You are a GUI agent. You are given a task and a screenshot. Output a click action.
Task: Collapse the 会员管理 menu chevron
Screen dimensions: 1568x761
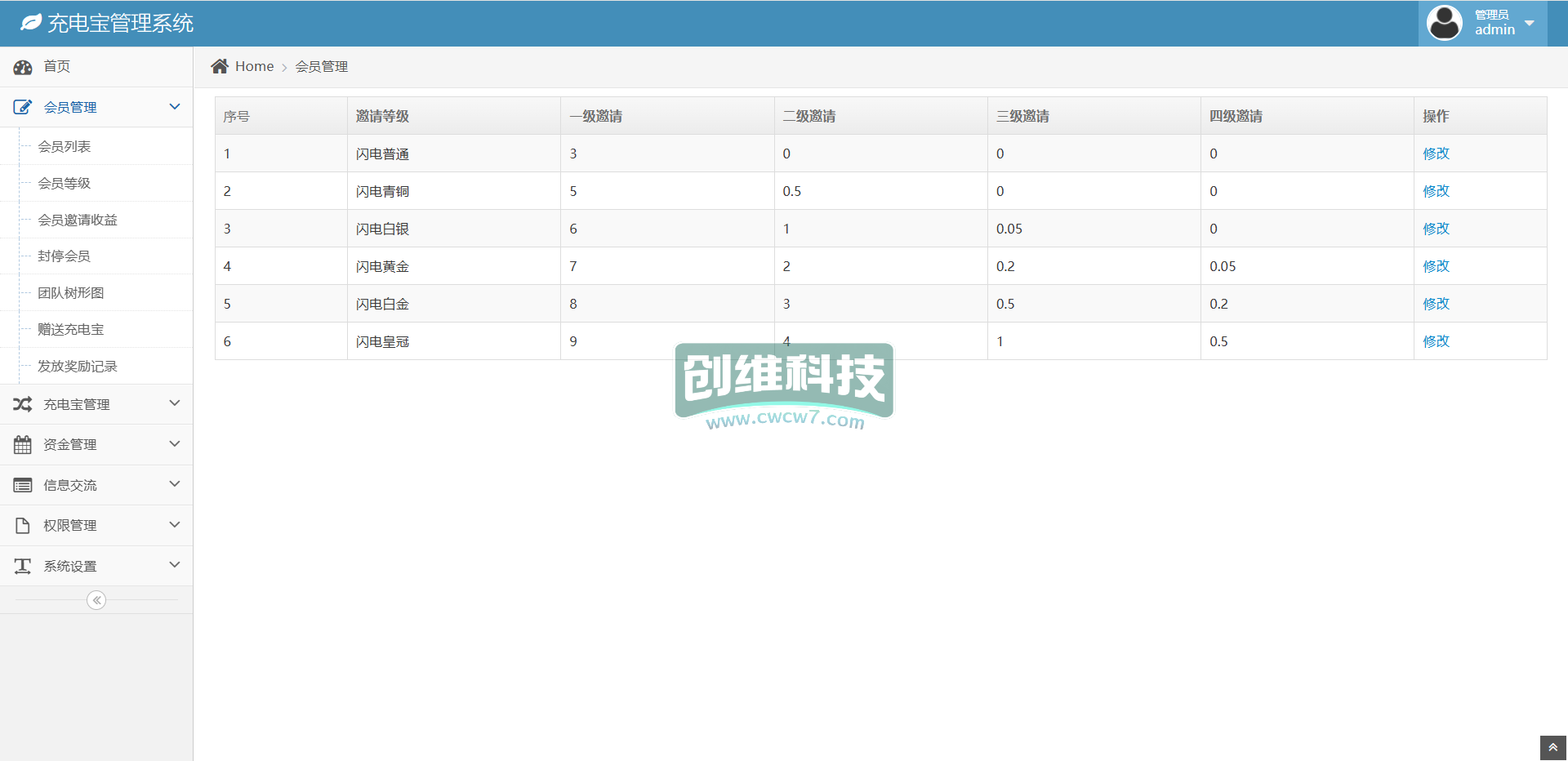pos(174,107)
